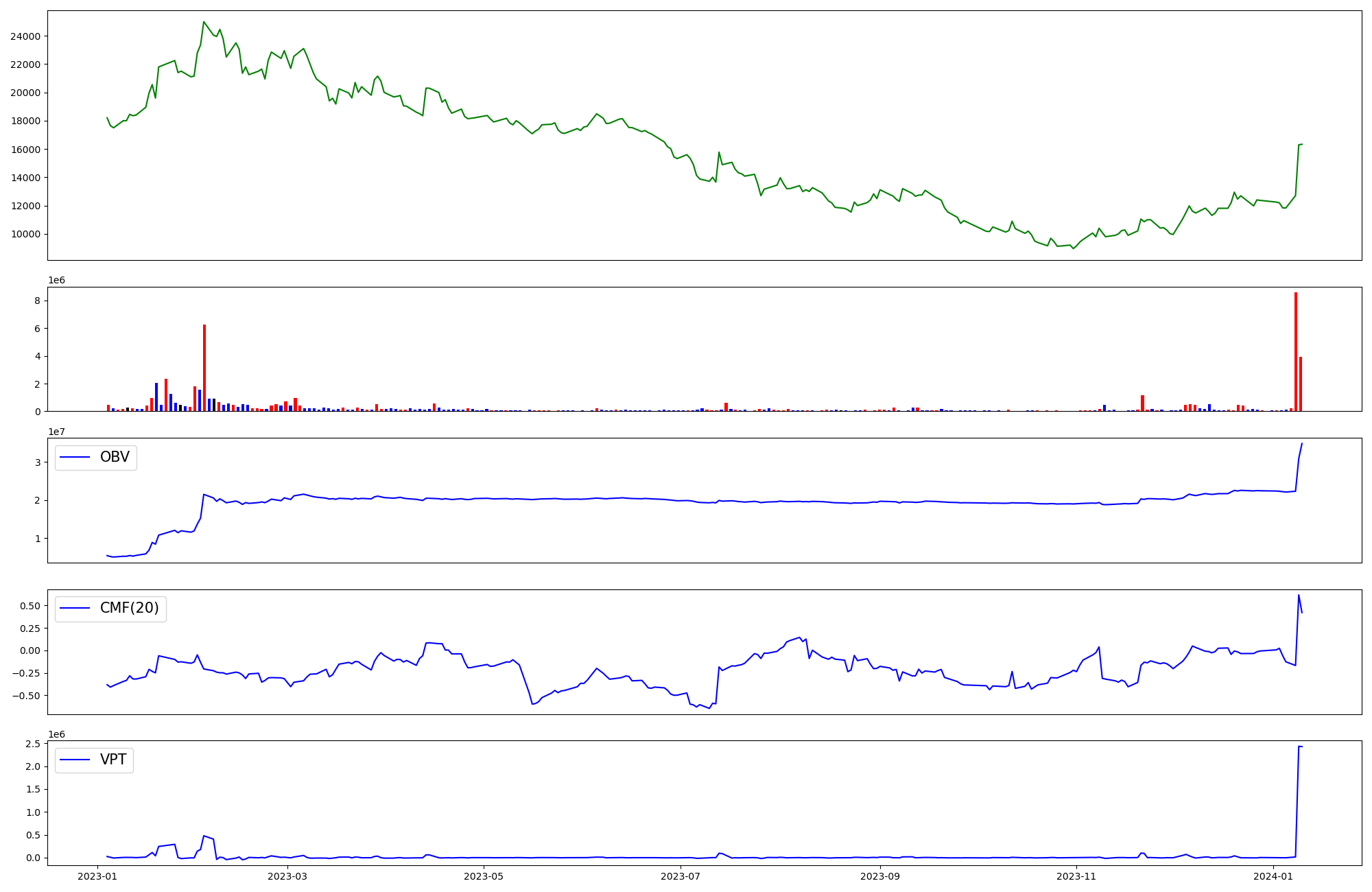
Task: Click the 24000 price axis label
Action: pos(25,36)
